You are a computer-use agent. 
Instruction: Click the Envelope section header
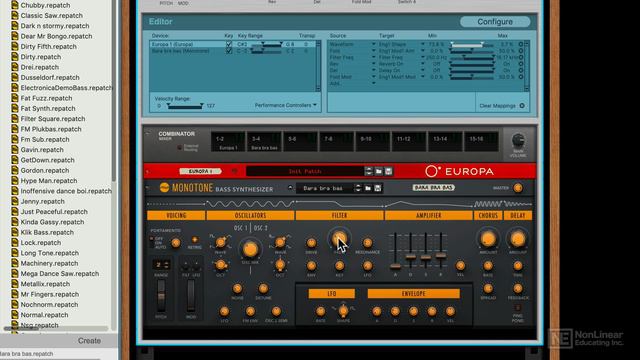tap(413, 293)
